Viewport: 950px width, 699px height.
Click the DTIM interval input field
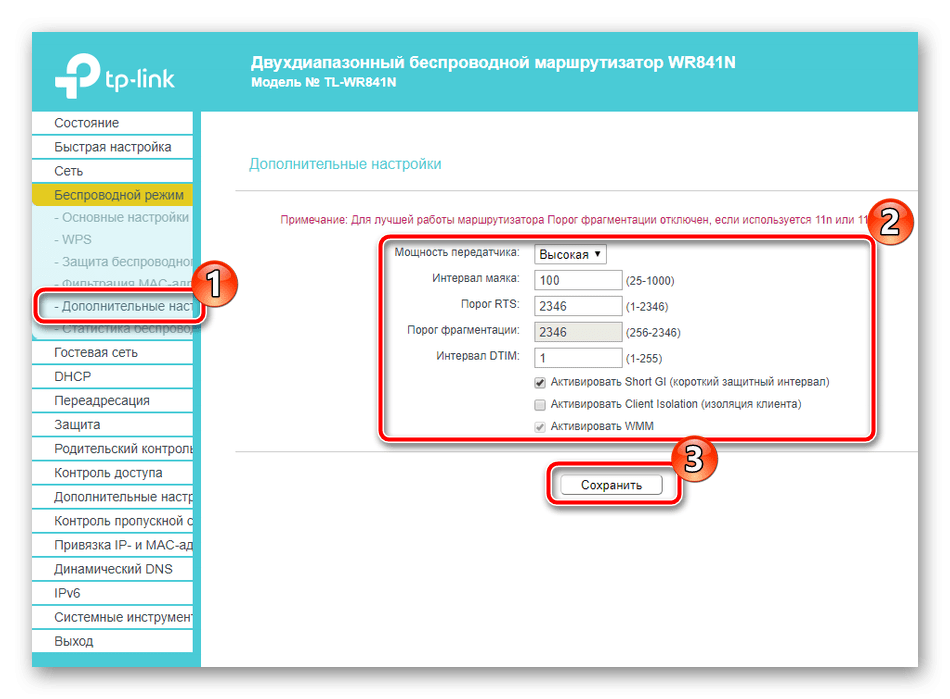578,357
